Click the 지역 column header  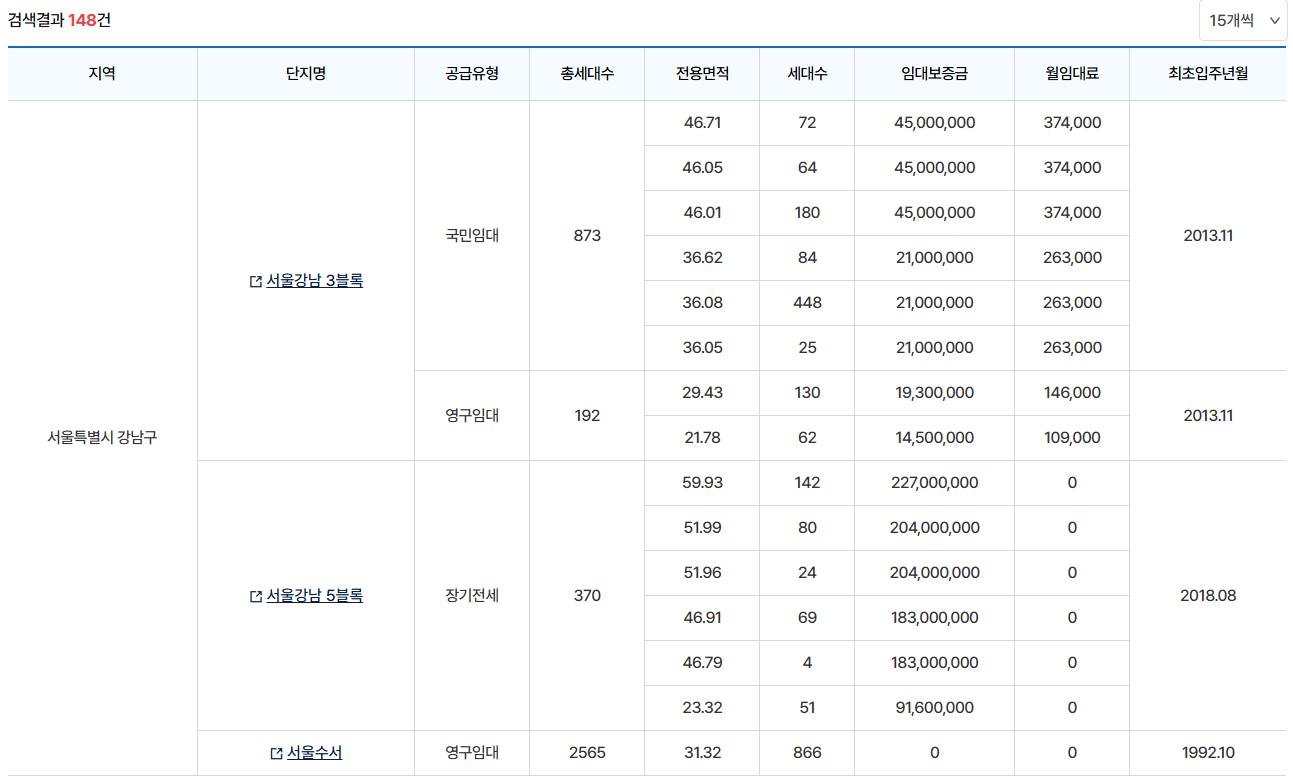pos(102,74)
